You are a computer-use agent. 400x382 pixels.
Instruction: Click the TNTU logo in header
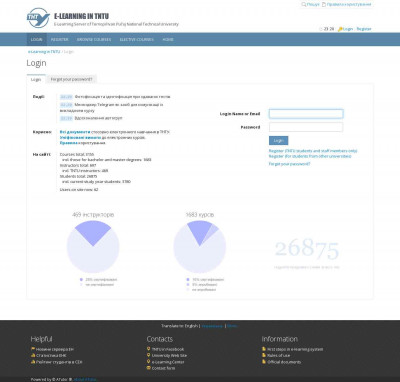coord(38,18)
